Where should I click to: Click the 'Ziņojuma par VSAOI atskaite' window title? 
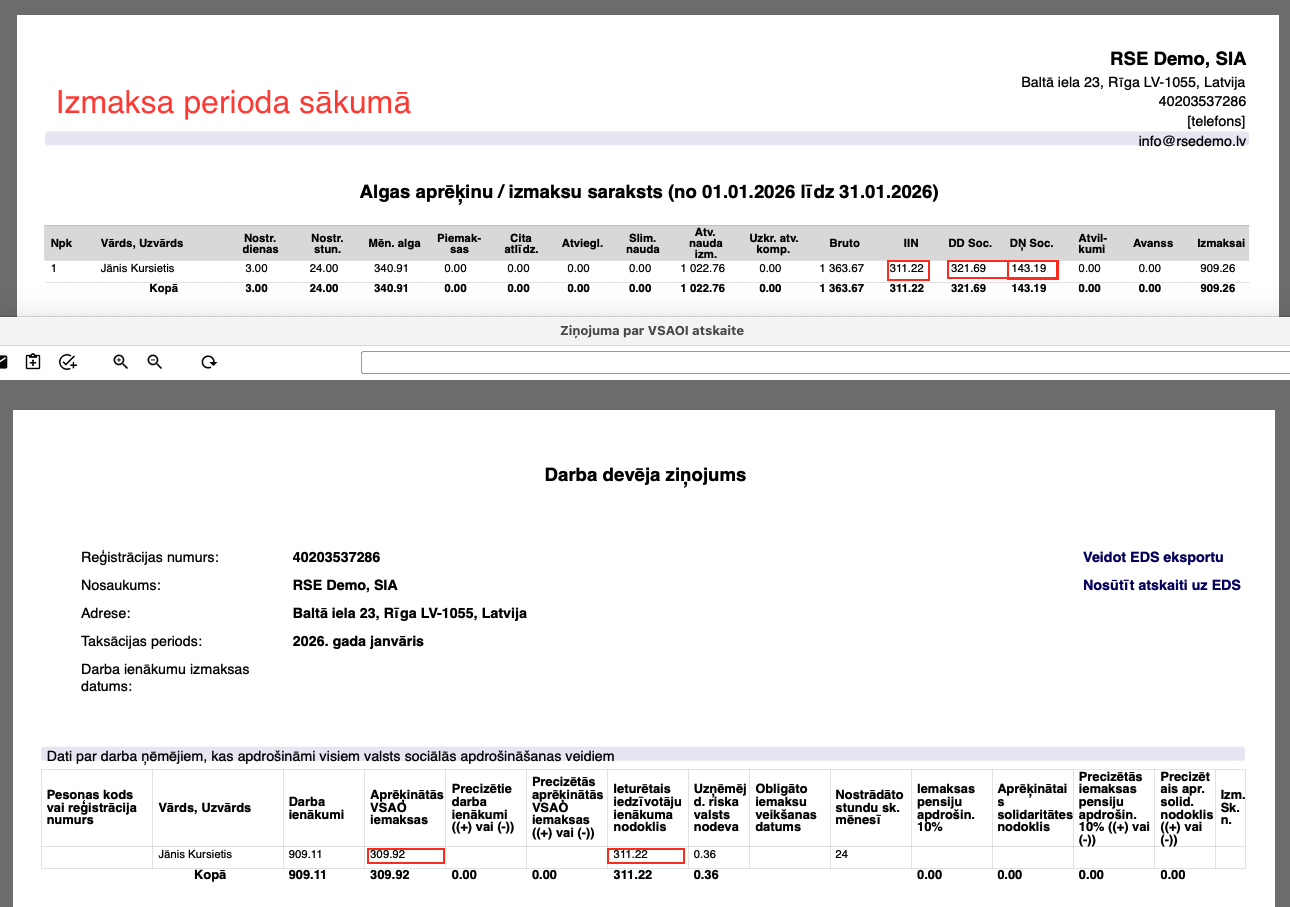pos(650,331)
